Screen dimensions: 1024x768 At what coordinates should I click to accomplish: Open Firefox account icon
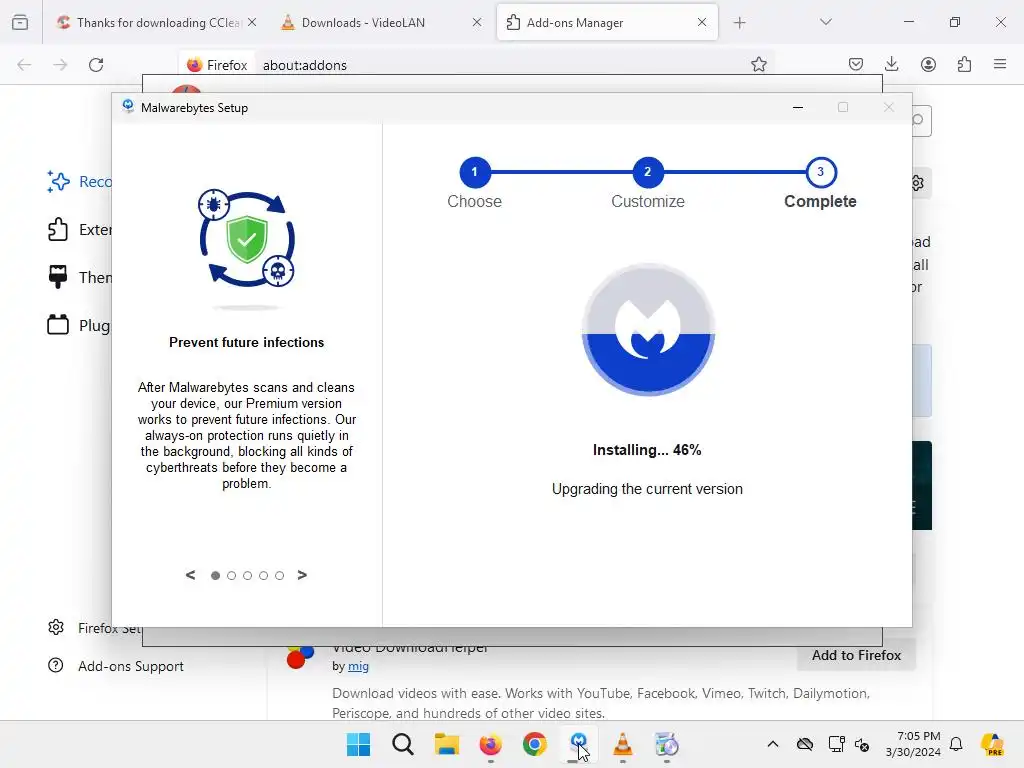pos(928,64)
